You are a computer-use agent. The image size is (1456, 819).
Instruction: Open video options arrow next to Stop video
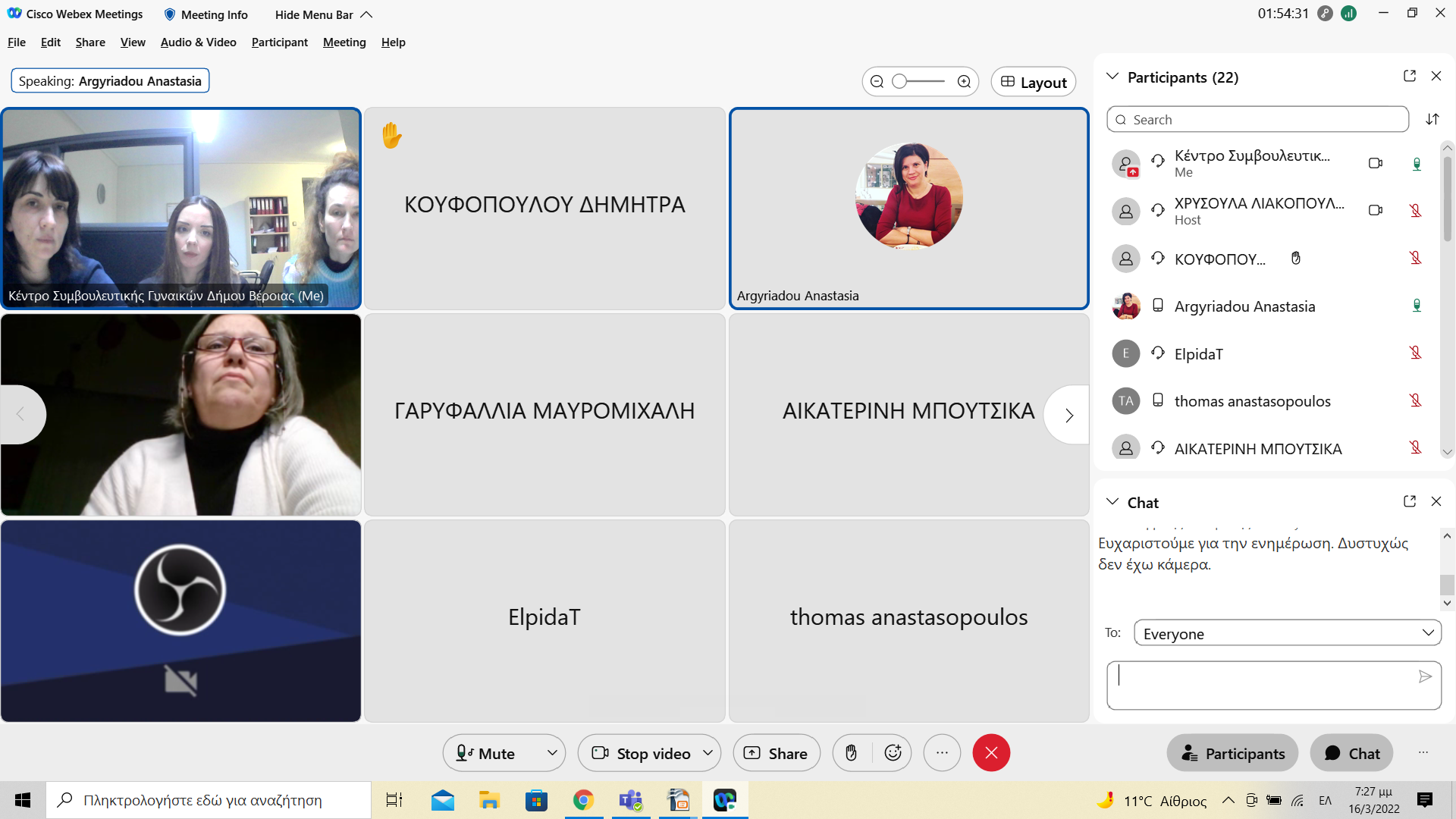click(x=708, y=753)
